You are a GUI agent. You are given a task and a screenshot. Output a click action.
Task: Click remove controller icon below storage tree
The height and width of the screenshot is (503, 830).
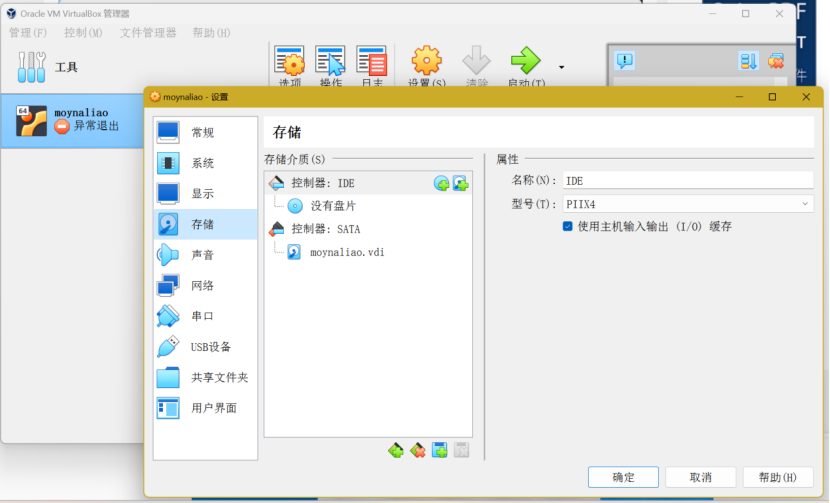(418, 451)
